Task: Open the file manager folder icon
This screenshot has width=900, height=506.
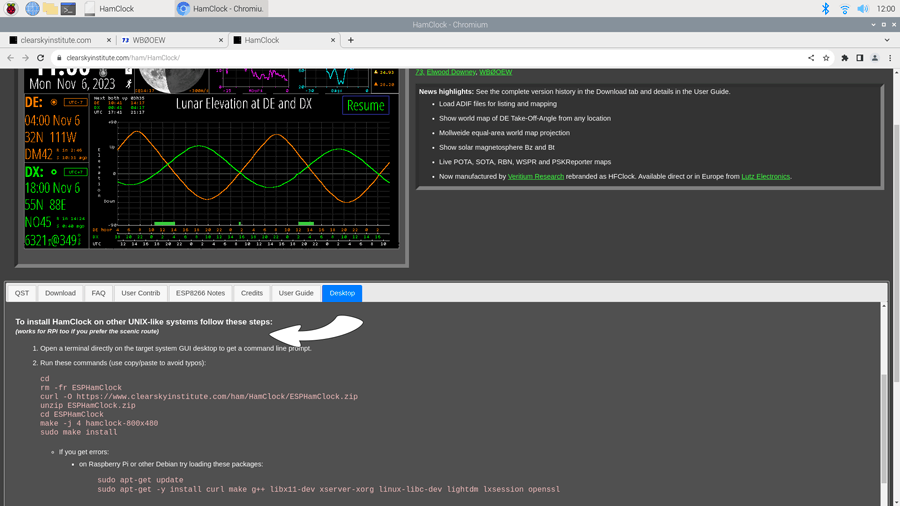Action: (51, 9)
